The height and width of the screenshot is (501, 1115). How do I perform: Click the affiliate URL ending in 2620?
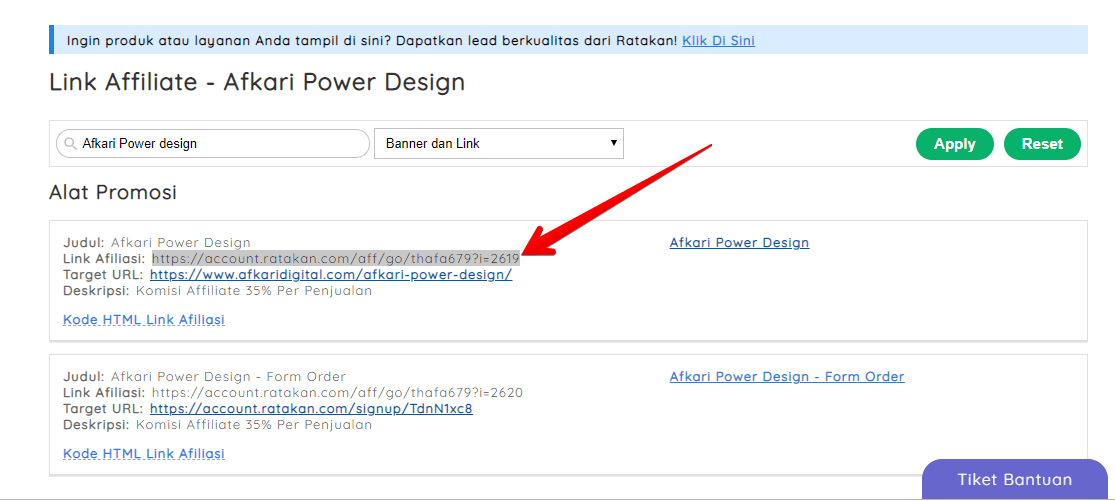point(337,393)
